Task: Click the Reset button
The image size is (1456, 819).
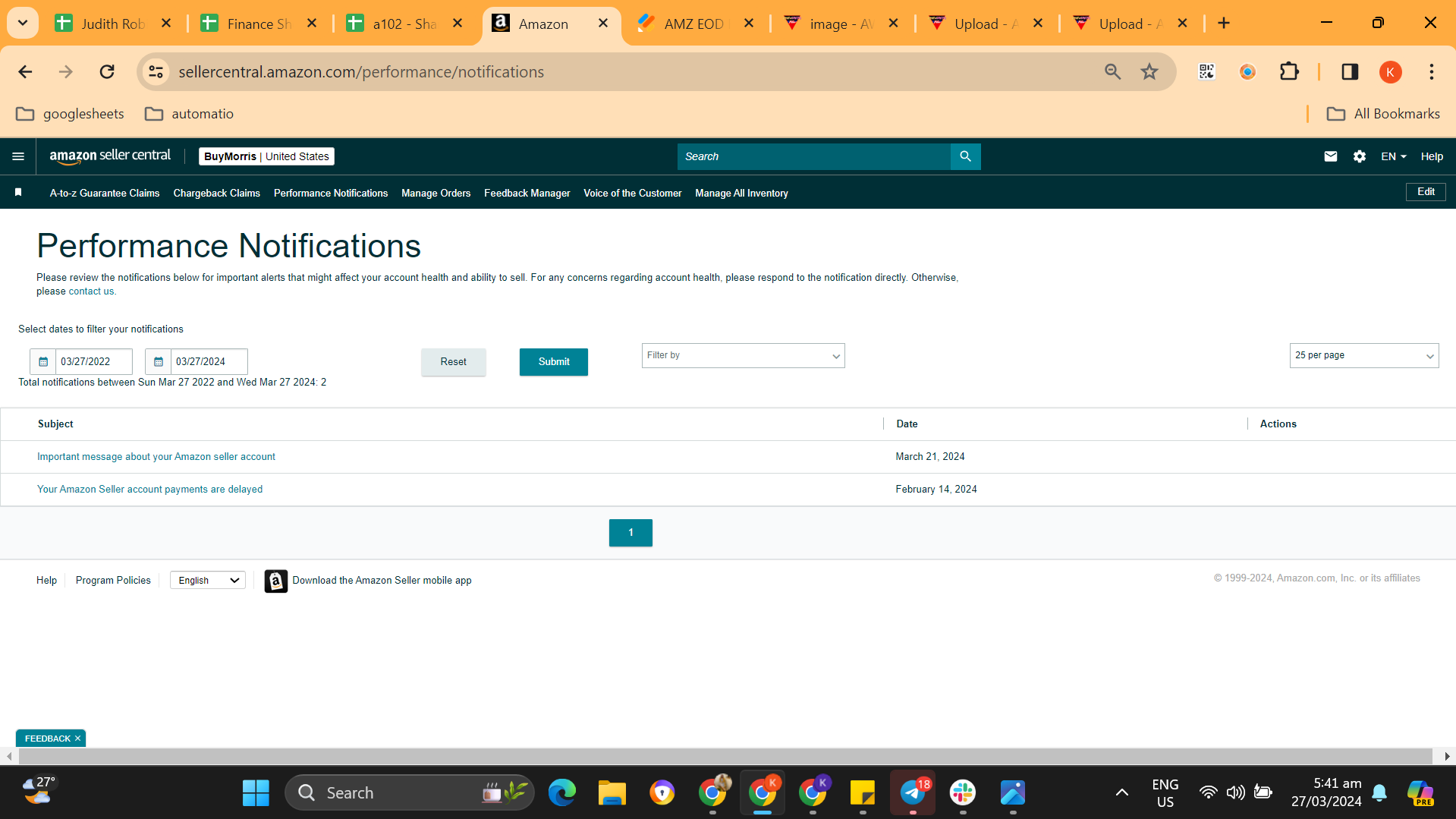Action: coord(454,362)
